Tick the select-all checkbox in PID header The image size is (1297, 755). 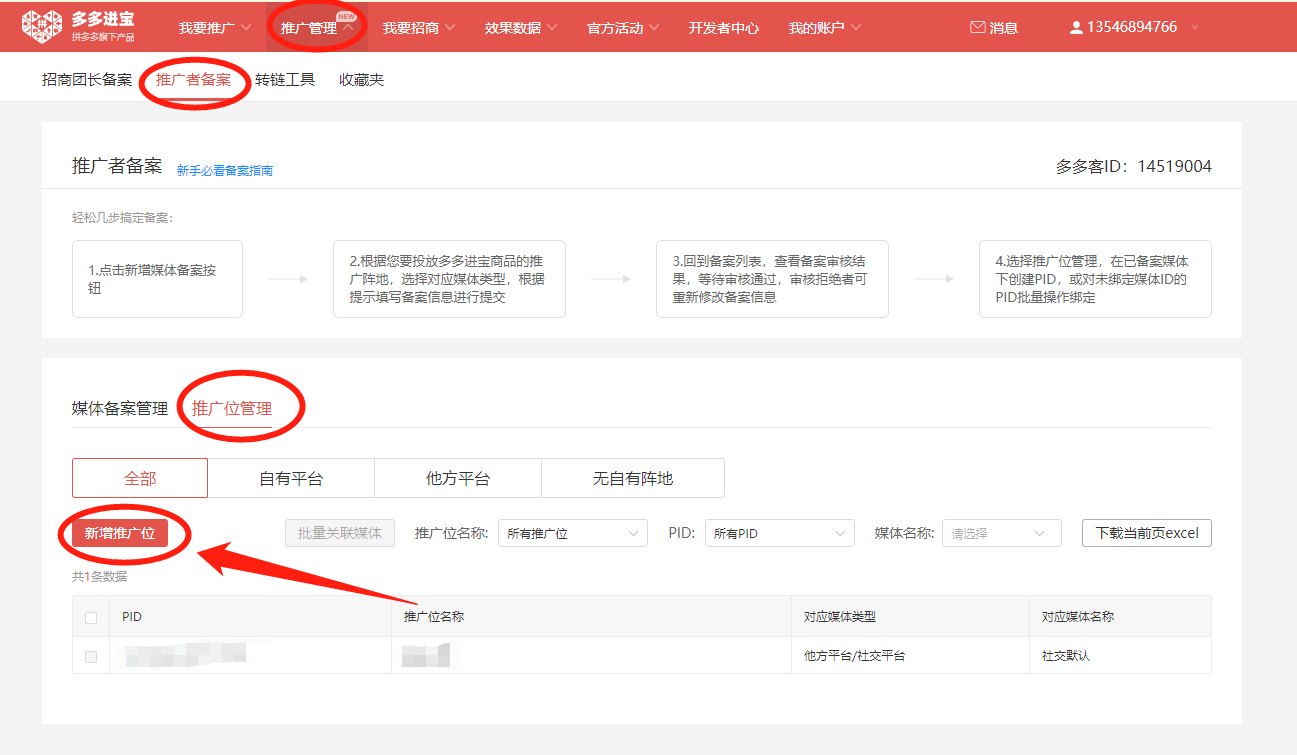(x=91, y=618)
